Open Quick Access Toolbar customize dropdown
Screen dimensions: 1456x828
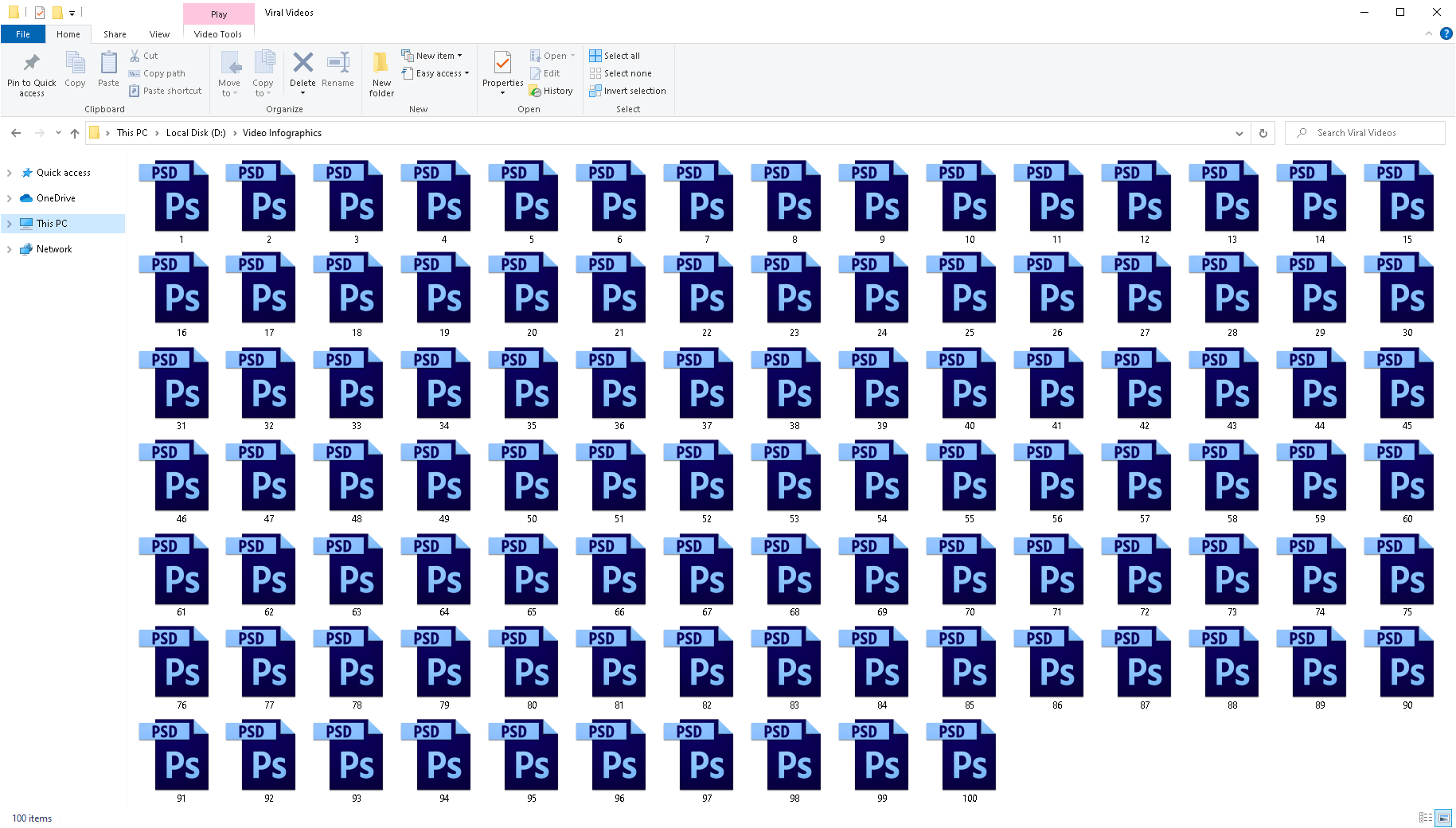pos(72,13)
